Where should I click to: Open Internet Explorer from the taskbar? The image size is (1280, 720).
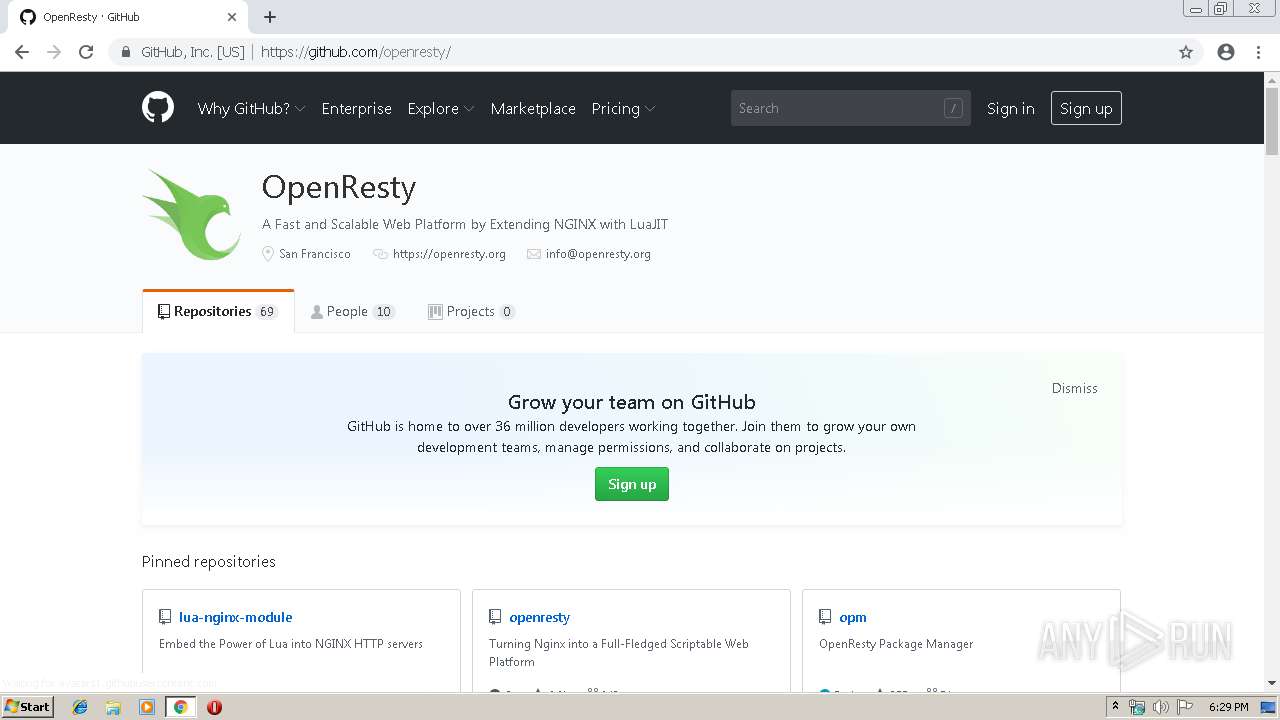click(x=80, y=707)
